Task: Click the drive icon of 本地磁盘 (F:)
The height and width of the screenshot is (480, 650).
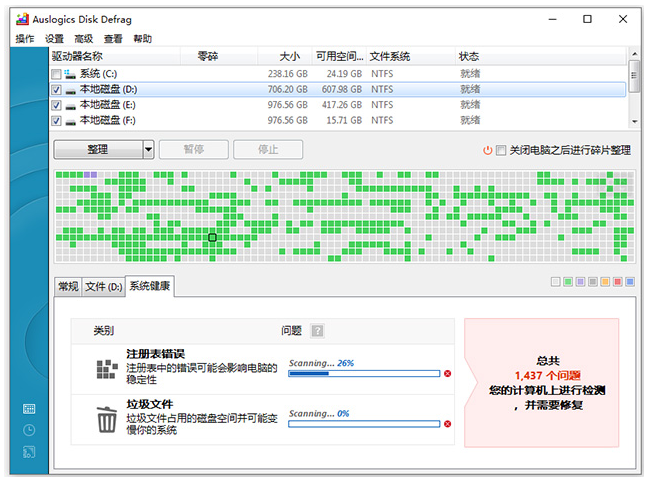Action: (x=70, y=121)
